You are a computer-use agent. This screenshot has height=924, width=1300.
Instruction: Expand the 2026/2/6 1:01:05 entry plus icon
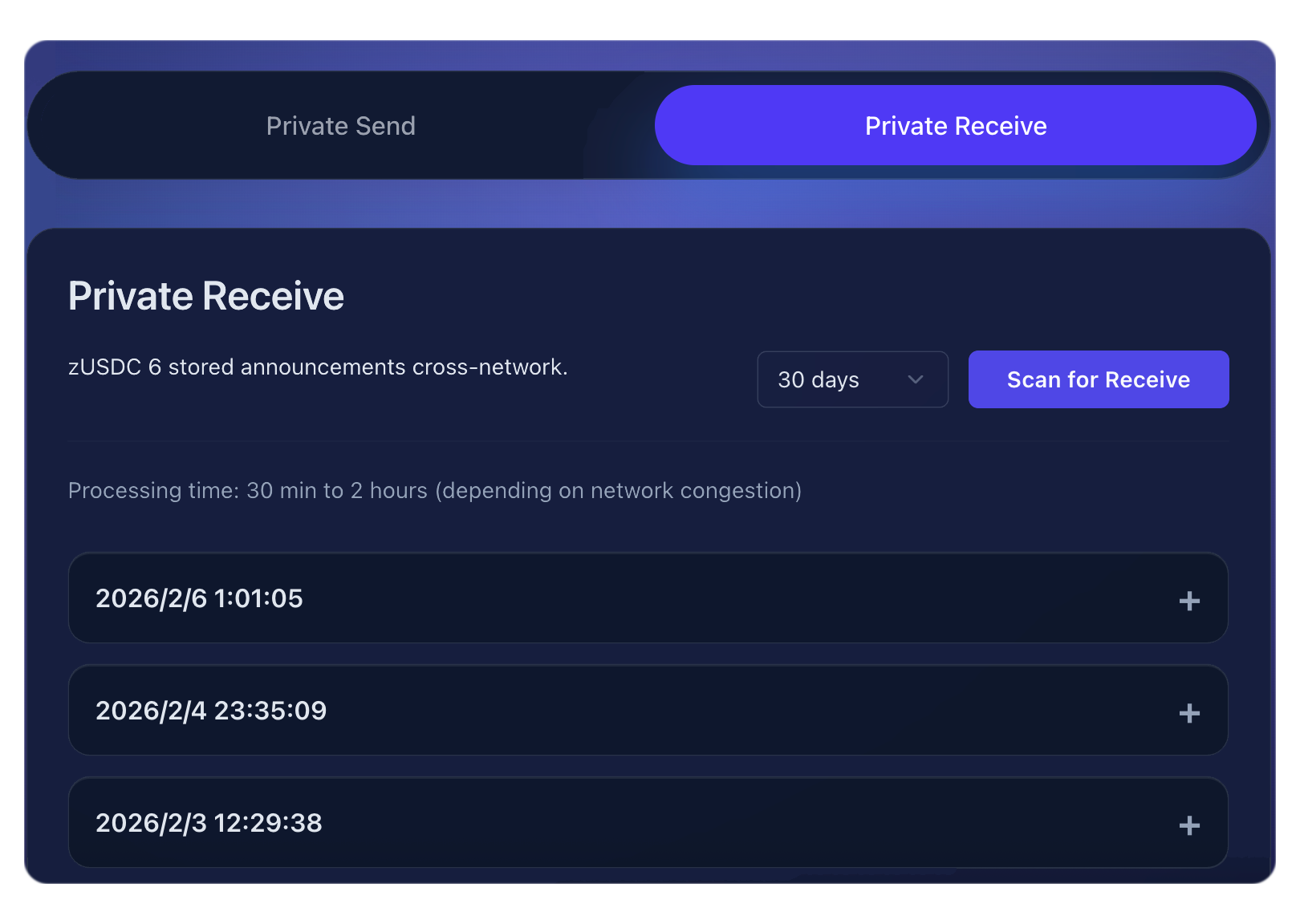tap(1188, 601)
